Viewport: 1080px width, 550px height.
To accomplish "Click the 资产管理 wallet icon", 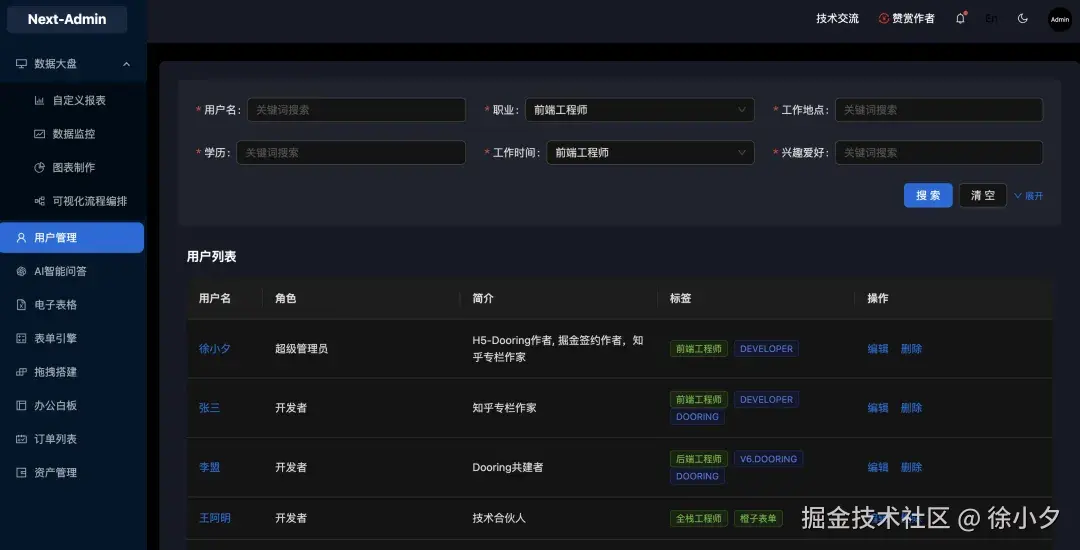I will coord(21,473).
